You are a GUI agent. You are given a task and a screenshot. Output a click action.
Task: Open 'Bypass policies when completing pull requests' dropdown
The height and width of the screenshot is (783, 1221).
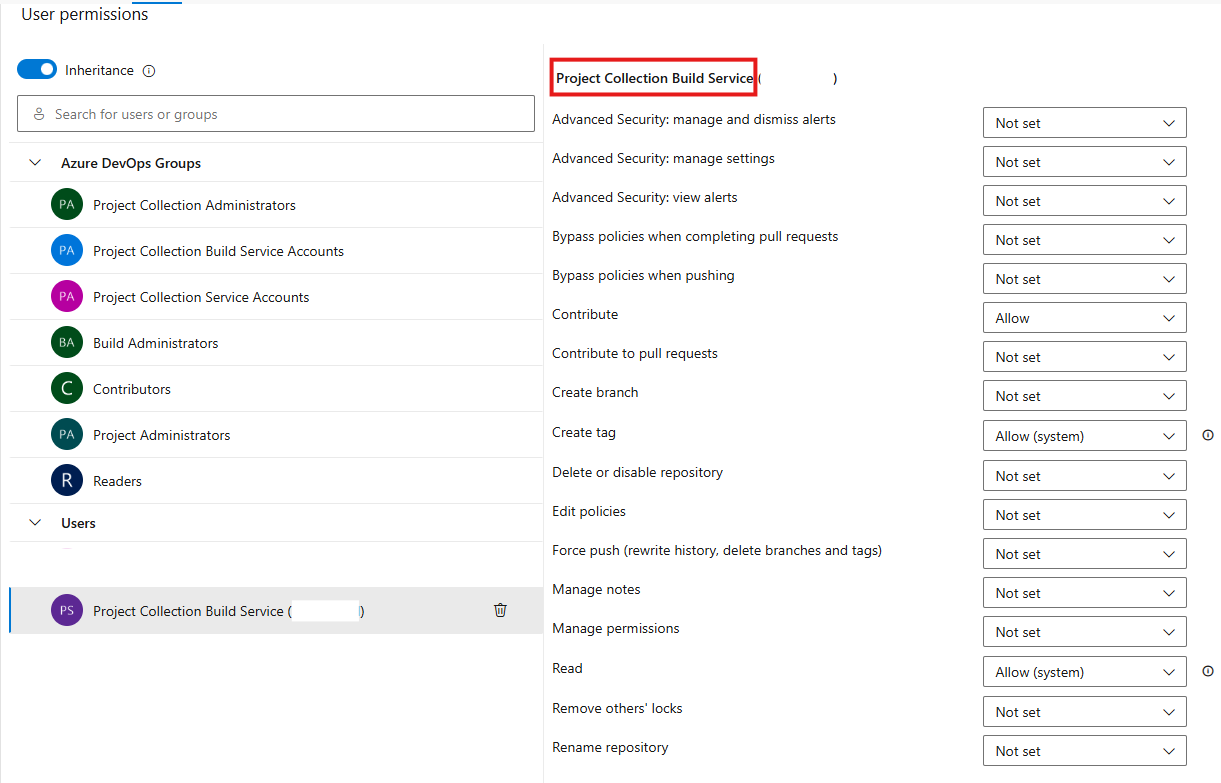coord(1085,240)
